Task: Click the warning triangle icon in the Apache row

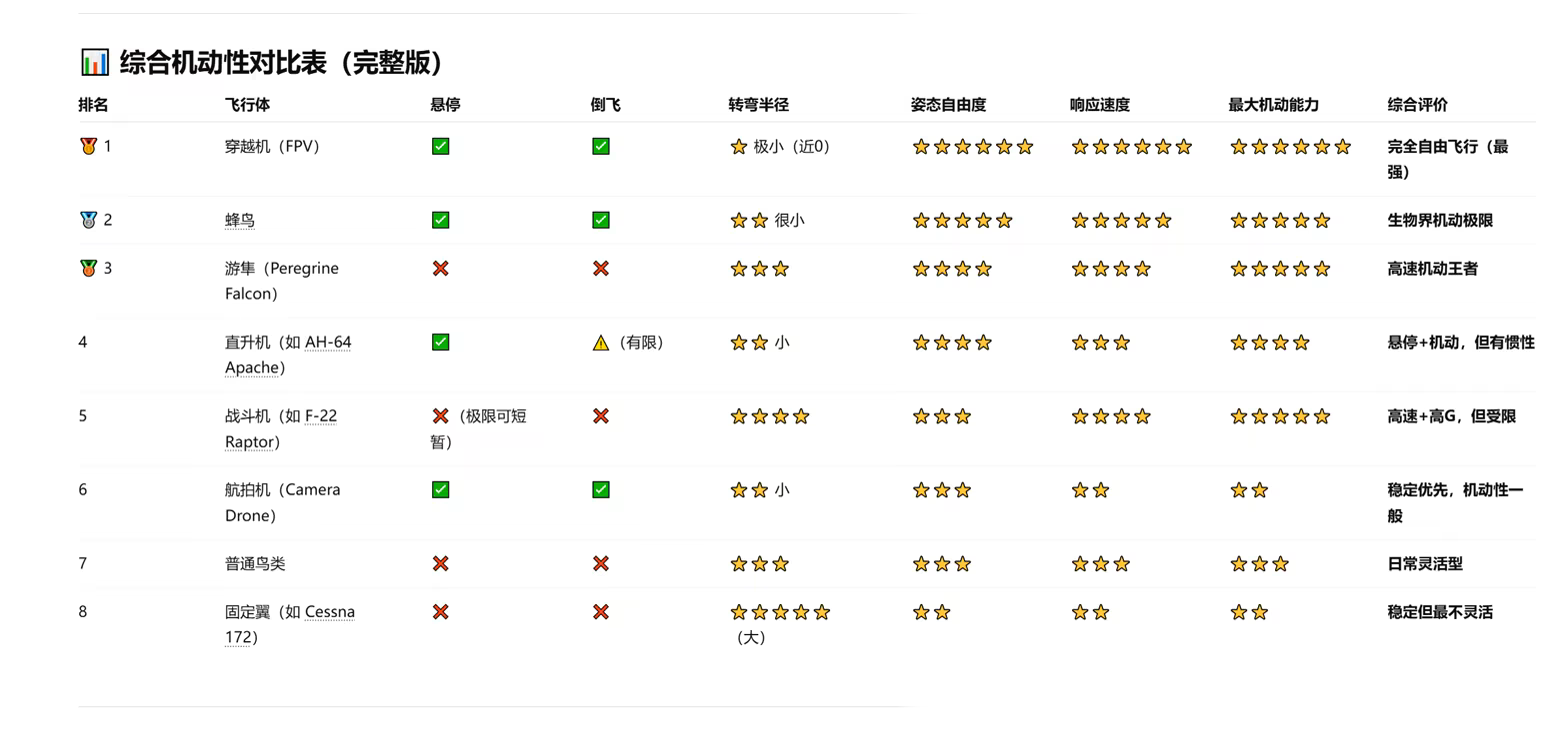Action: [x=600, y=342]
